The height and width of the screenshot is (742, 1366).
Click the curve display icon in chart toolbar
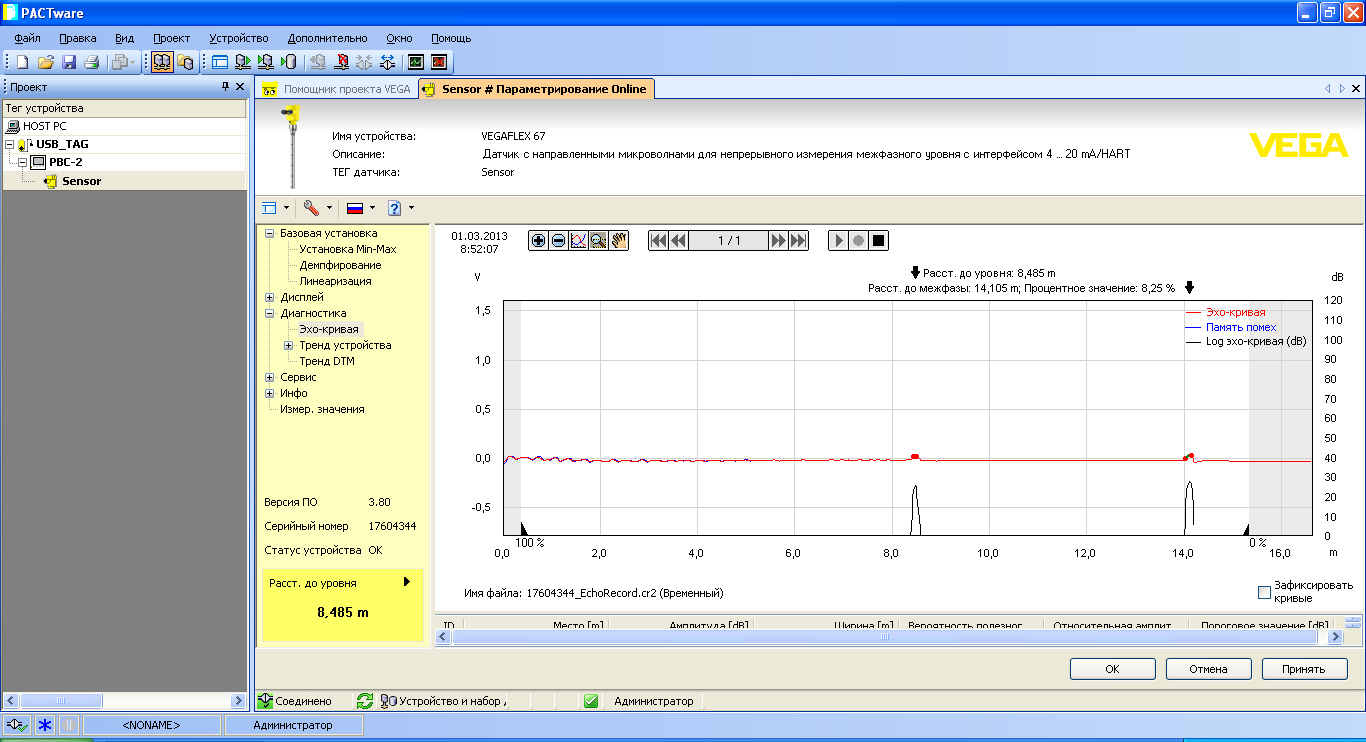pyautogui.click(x=578, y=240)
